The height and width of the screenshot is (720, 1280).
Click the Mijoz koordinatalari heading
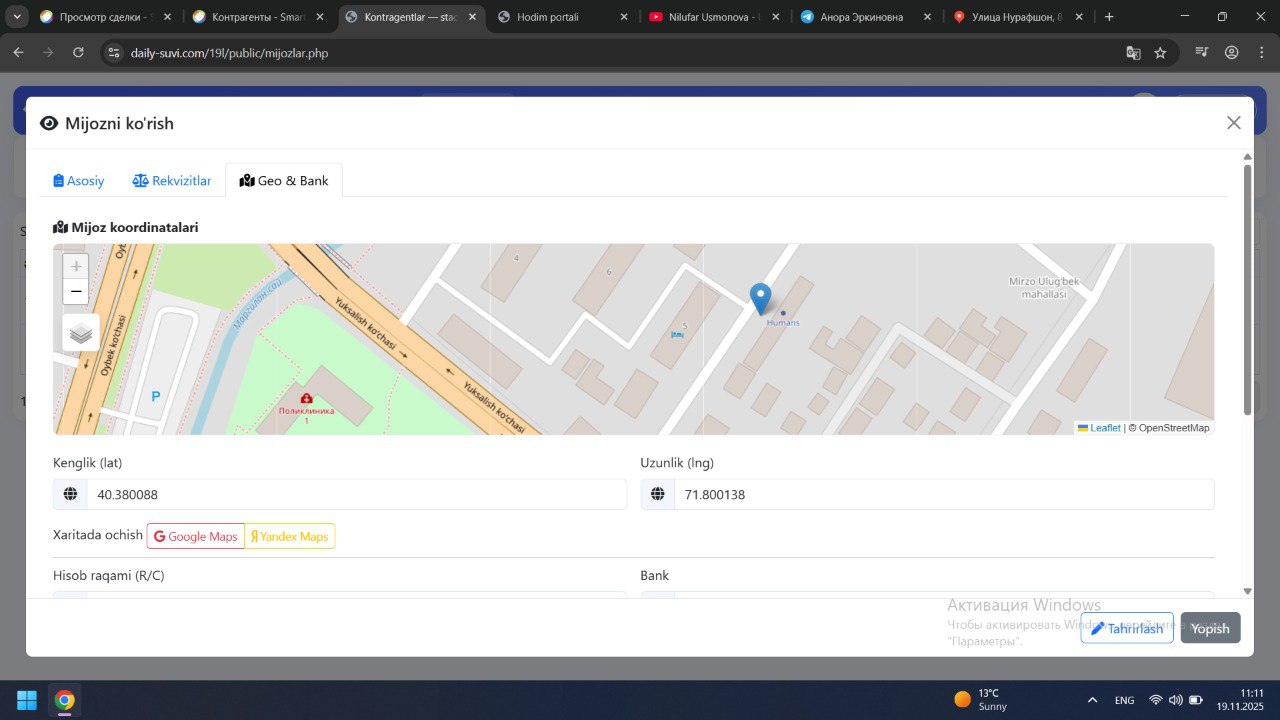coord(126,227)
